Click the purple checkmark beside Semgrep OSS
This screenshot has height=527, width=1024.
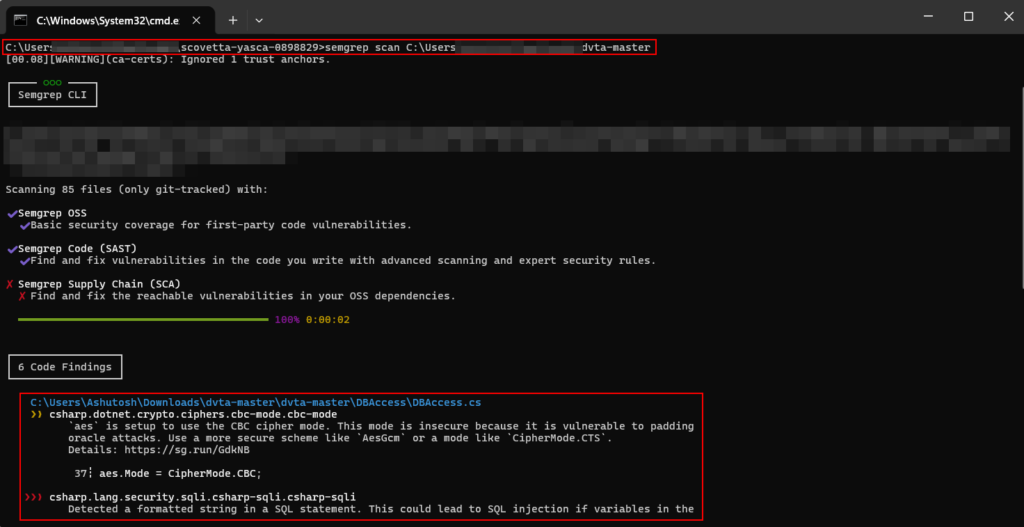pos(11,213)
